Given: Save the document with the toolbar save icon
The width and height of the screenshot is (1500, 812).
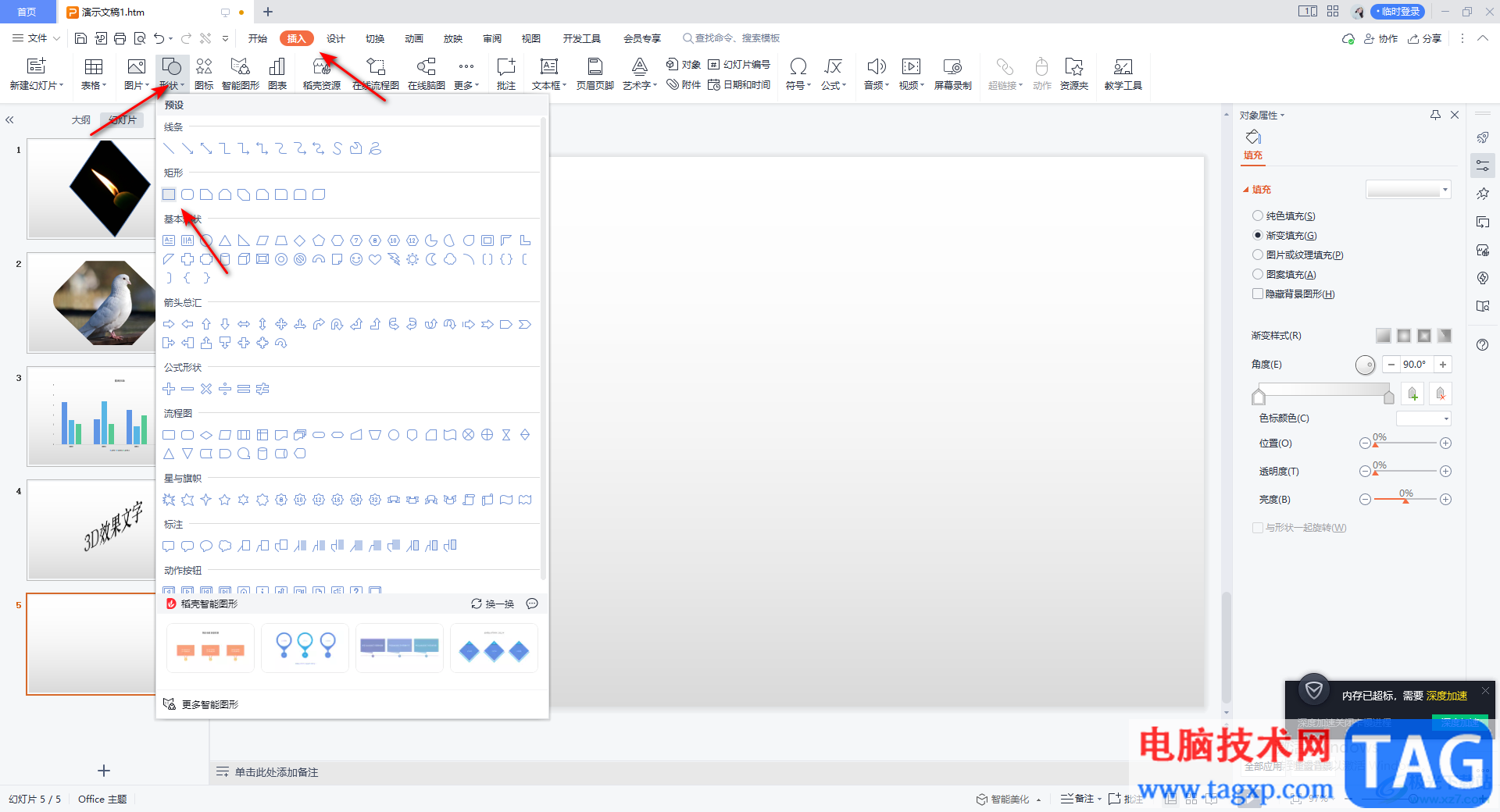Looking at the screenshot, I should coord(80,38).
